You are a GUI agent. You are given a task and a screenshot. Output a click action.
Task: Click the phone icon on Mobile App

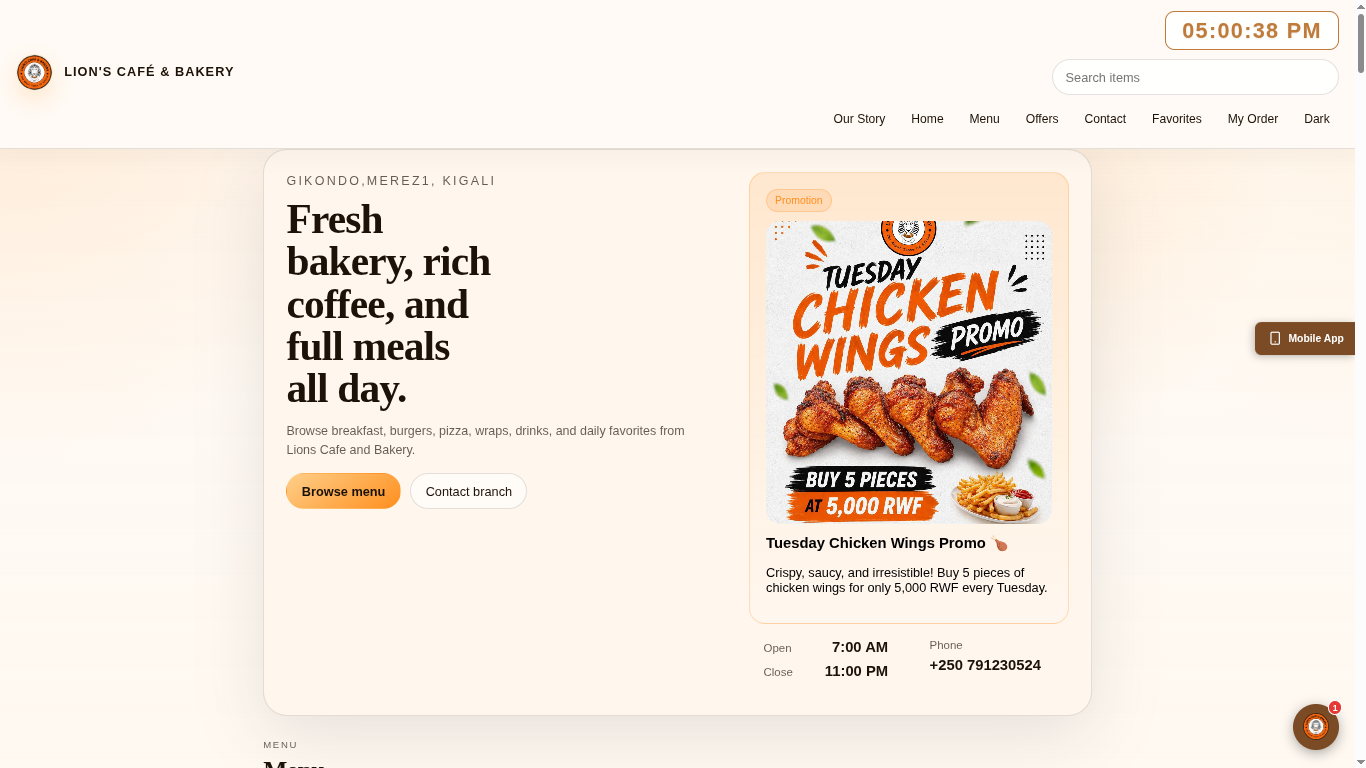coord(1275,338)
